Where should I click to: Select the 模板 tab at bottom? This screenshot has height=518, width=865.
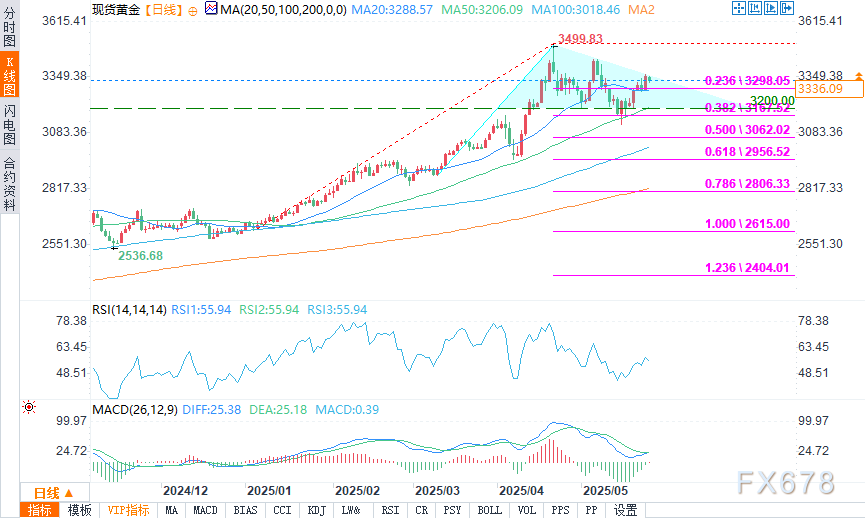[80, 510]
